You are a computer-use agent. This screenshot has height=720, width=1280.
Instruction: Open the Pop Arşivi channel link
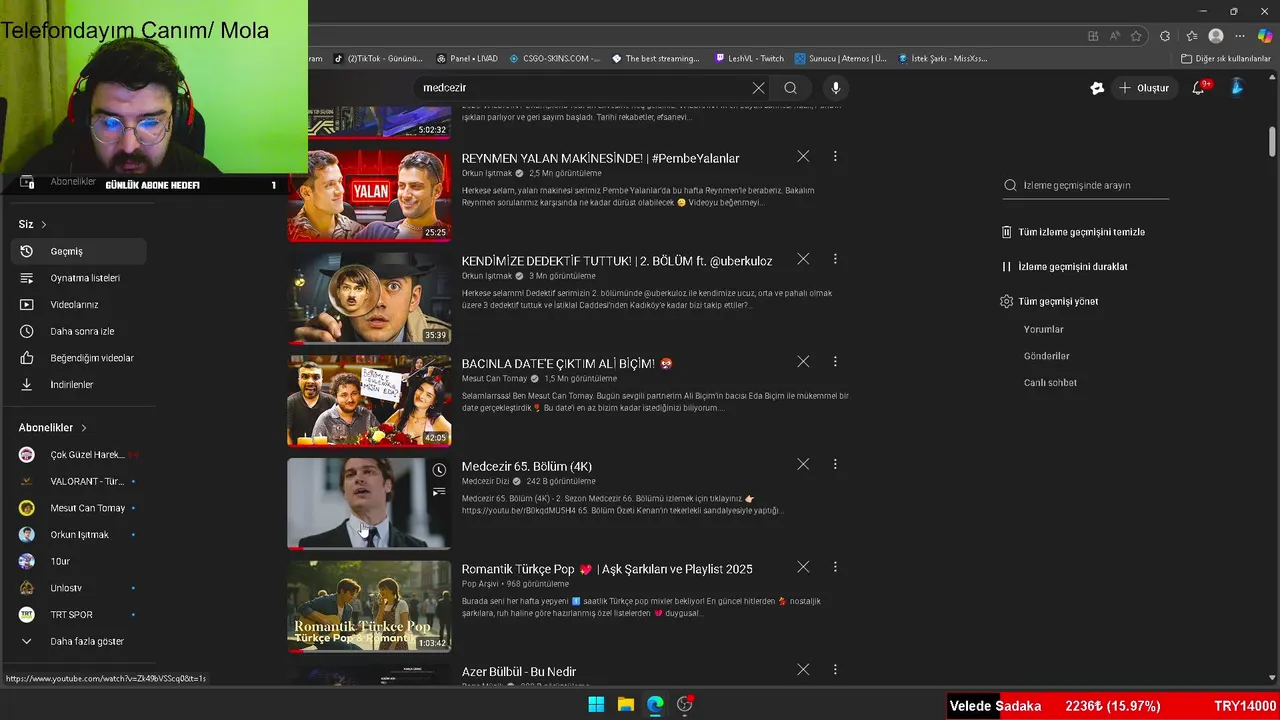tap(480, 584)
